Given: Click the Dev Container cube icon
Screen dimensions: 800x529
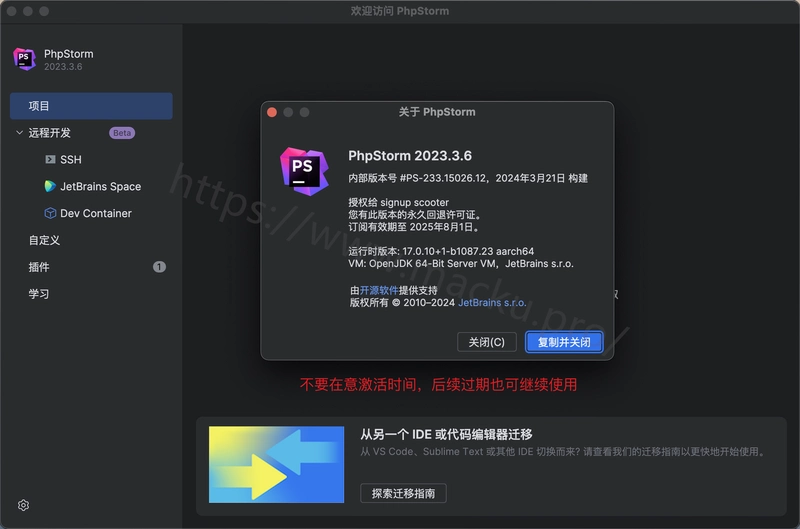Looking at the screenshot, I should click(x=50, y=213).
